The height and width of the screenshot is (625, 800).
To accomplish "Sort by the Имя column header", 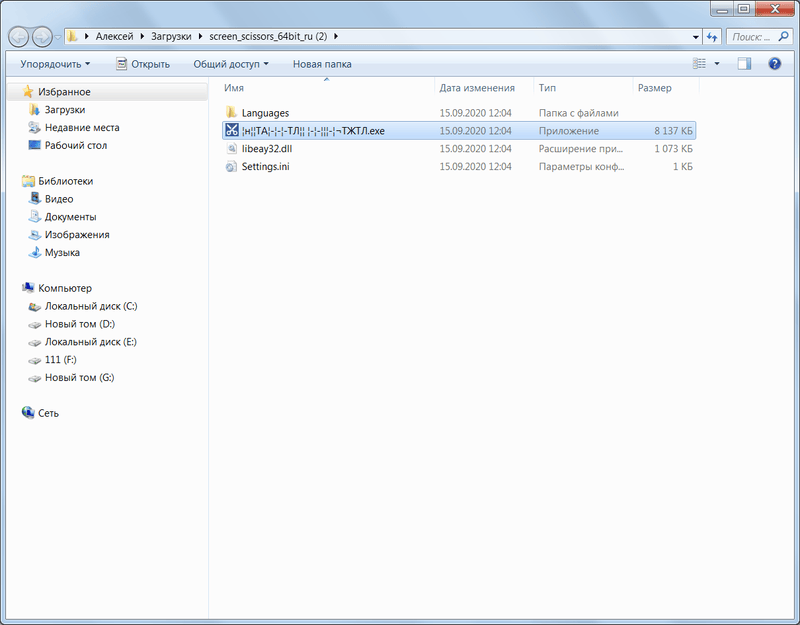I will [x=234, y=88].
